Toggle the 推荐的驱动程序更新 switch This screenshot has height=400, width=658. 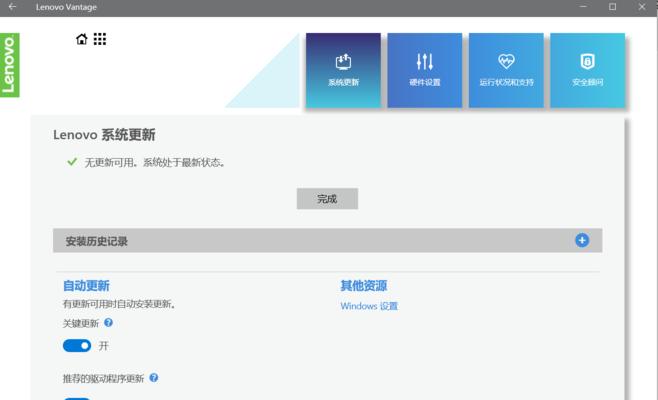pyautogui.click(x=77, y=398)
